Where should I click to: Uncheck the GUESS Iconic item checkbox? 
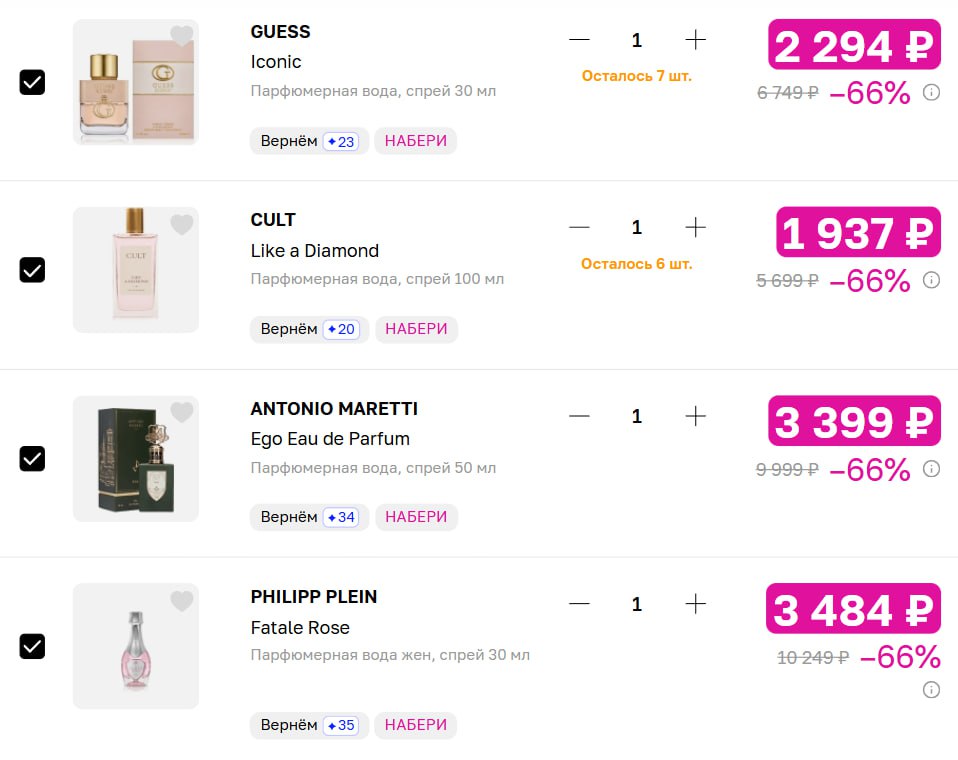click(x=33, y=82)
